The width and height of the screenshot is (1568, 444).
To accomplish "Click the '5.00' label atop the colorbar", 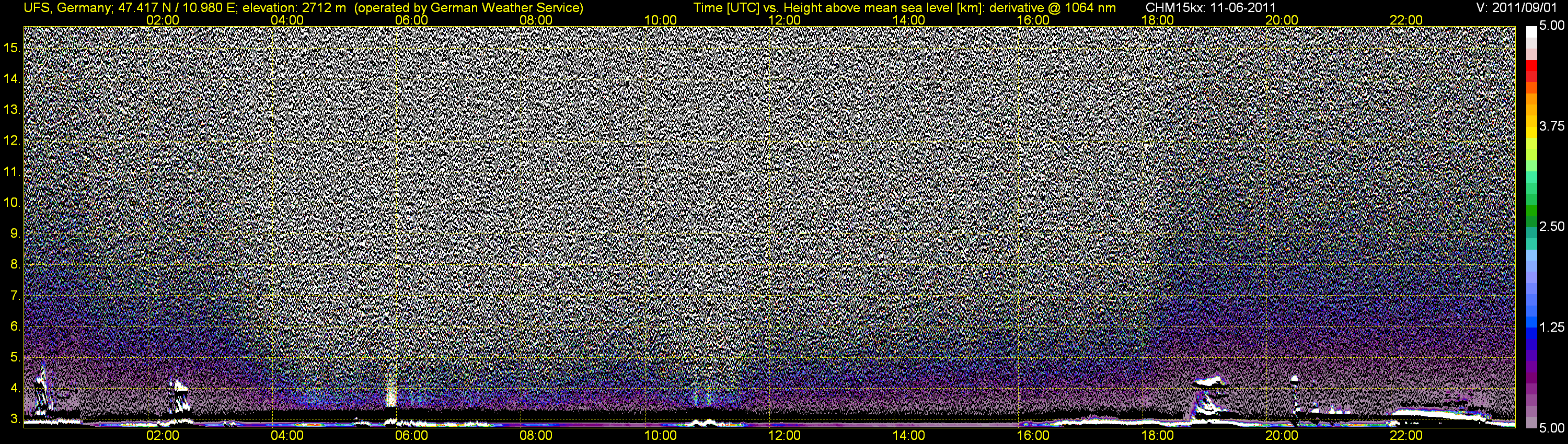I will point(1552,26).
